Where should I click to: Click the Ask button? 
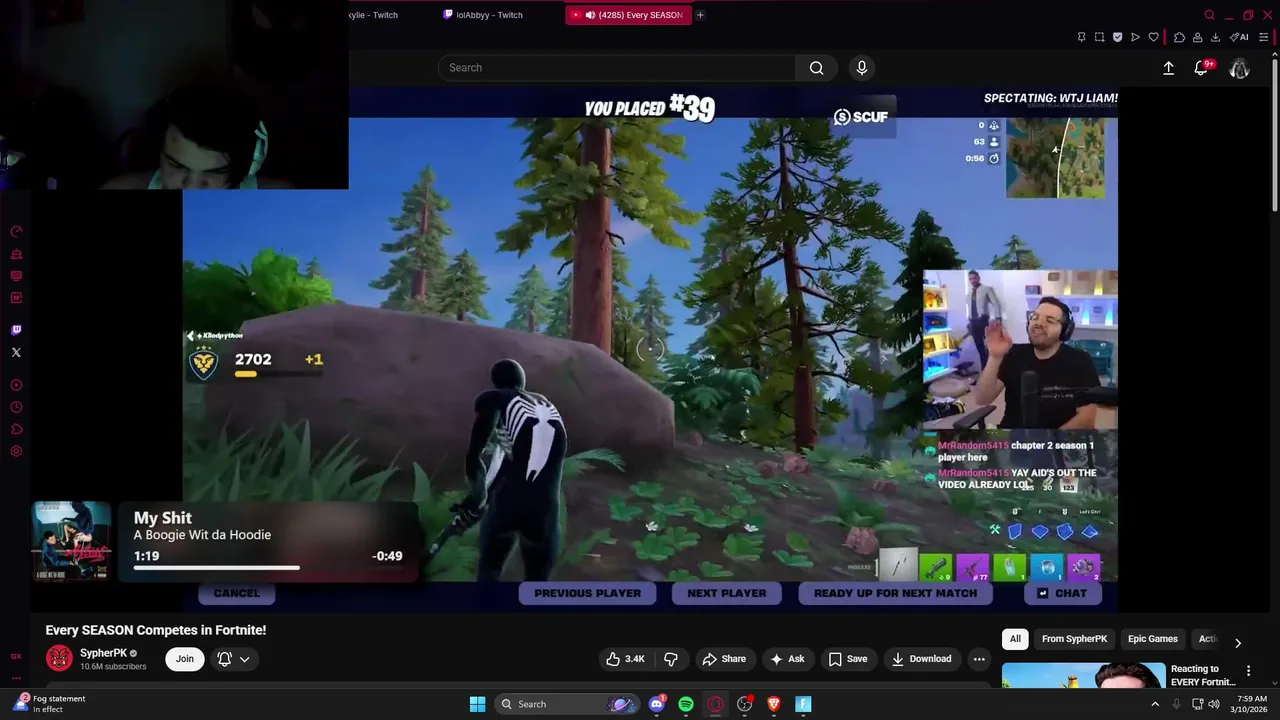coord(787,659)
